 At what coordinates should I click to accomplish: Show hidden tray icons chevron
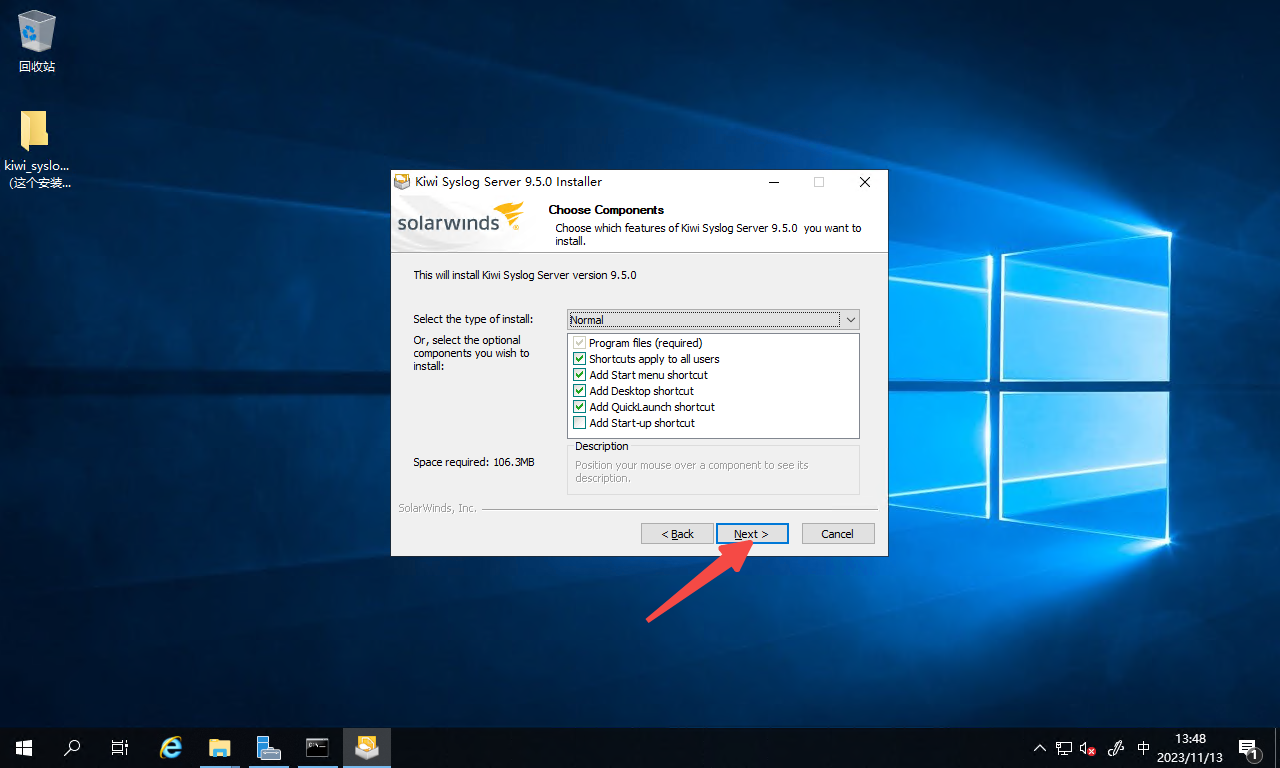point(1040,748)
